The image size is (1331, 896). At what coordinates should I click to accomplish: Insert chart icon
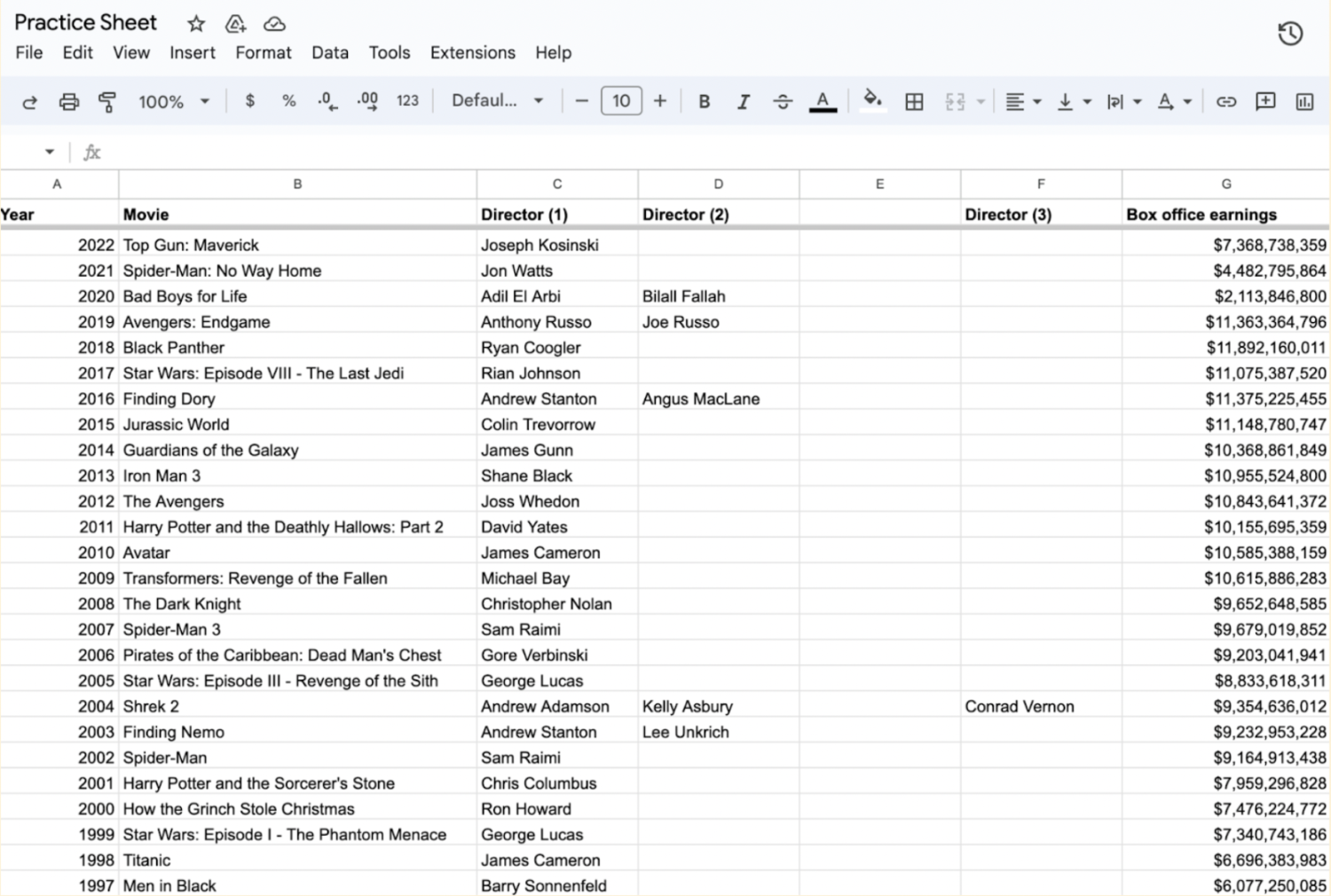[x=1305, y=101]
